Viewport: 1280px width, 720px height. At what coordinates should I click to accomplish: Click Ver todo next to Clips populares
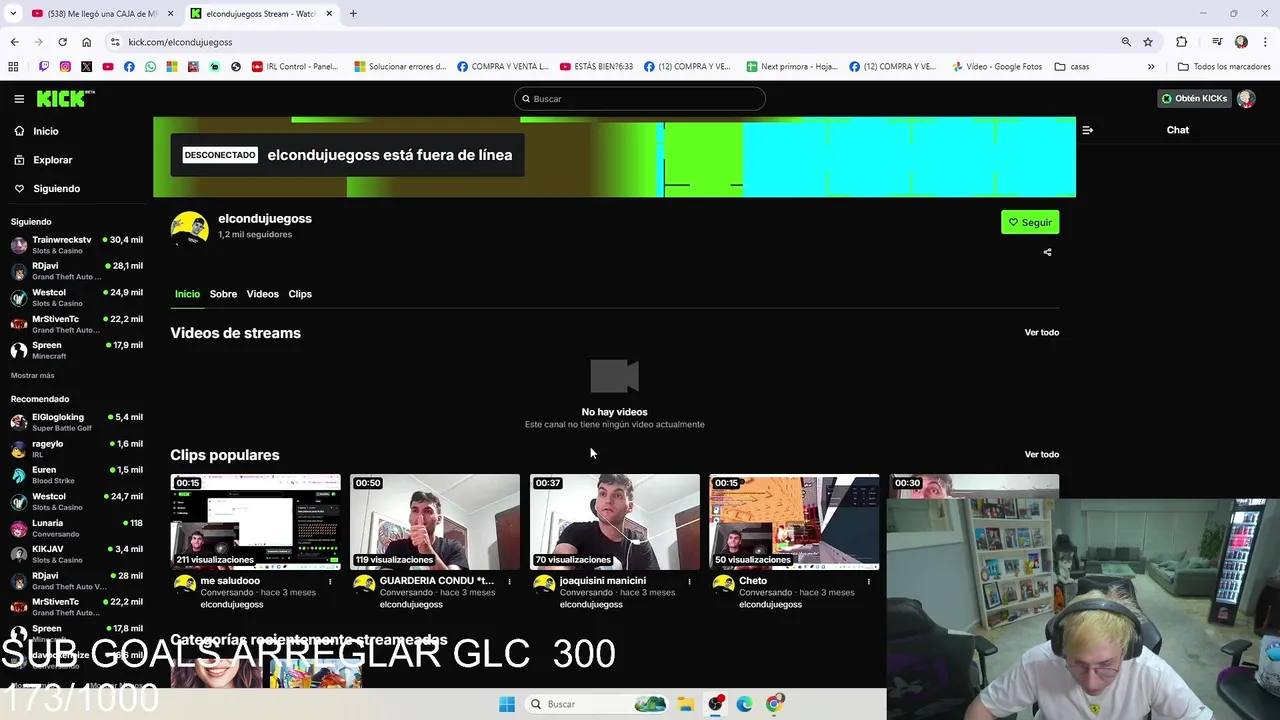click(x=1041, y=454)
